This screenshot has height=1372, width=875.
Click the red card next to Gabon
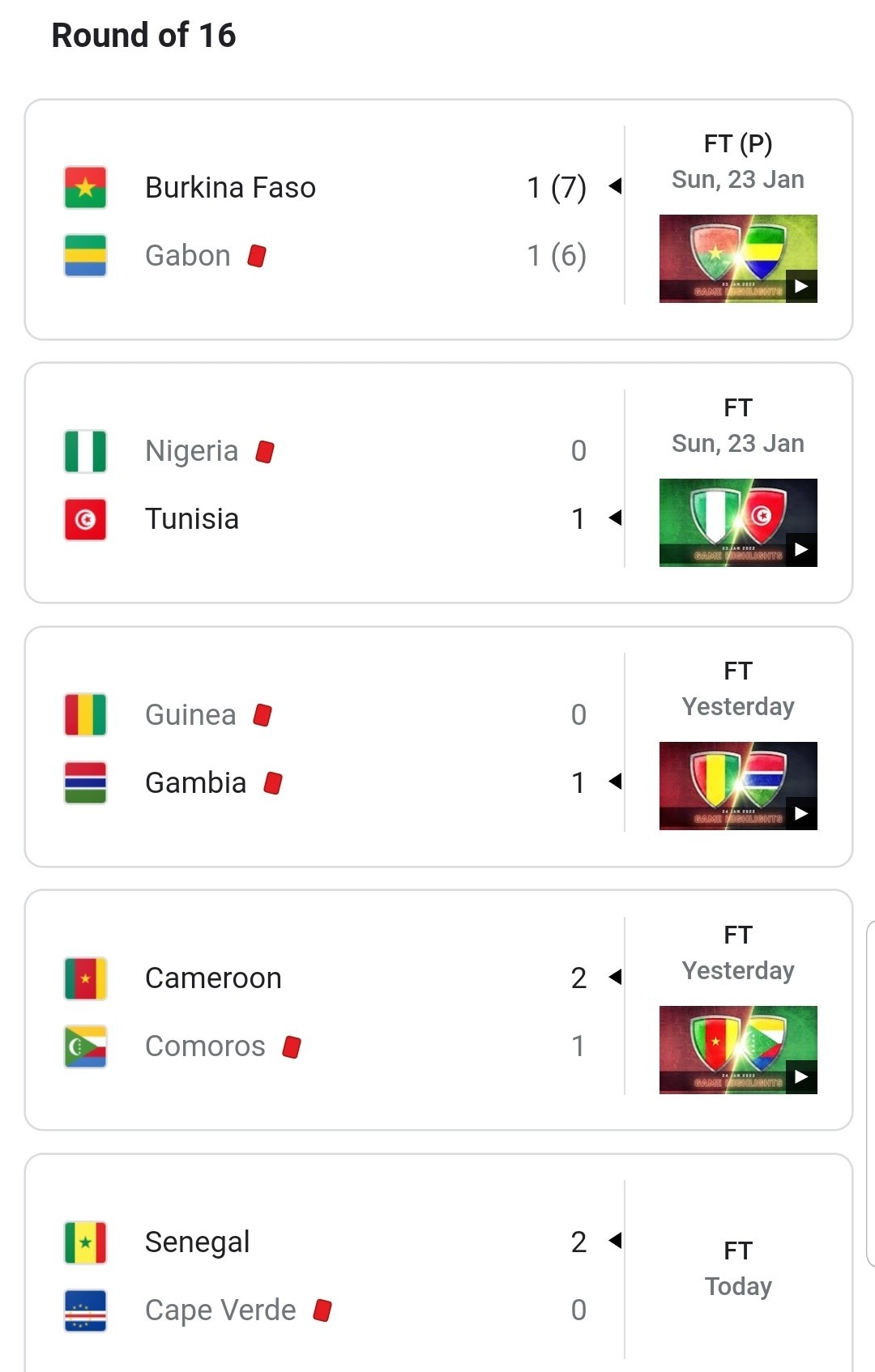click(257, 256)
